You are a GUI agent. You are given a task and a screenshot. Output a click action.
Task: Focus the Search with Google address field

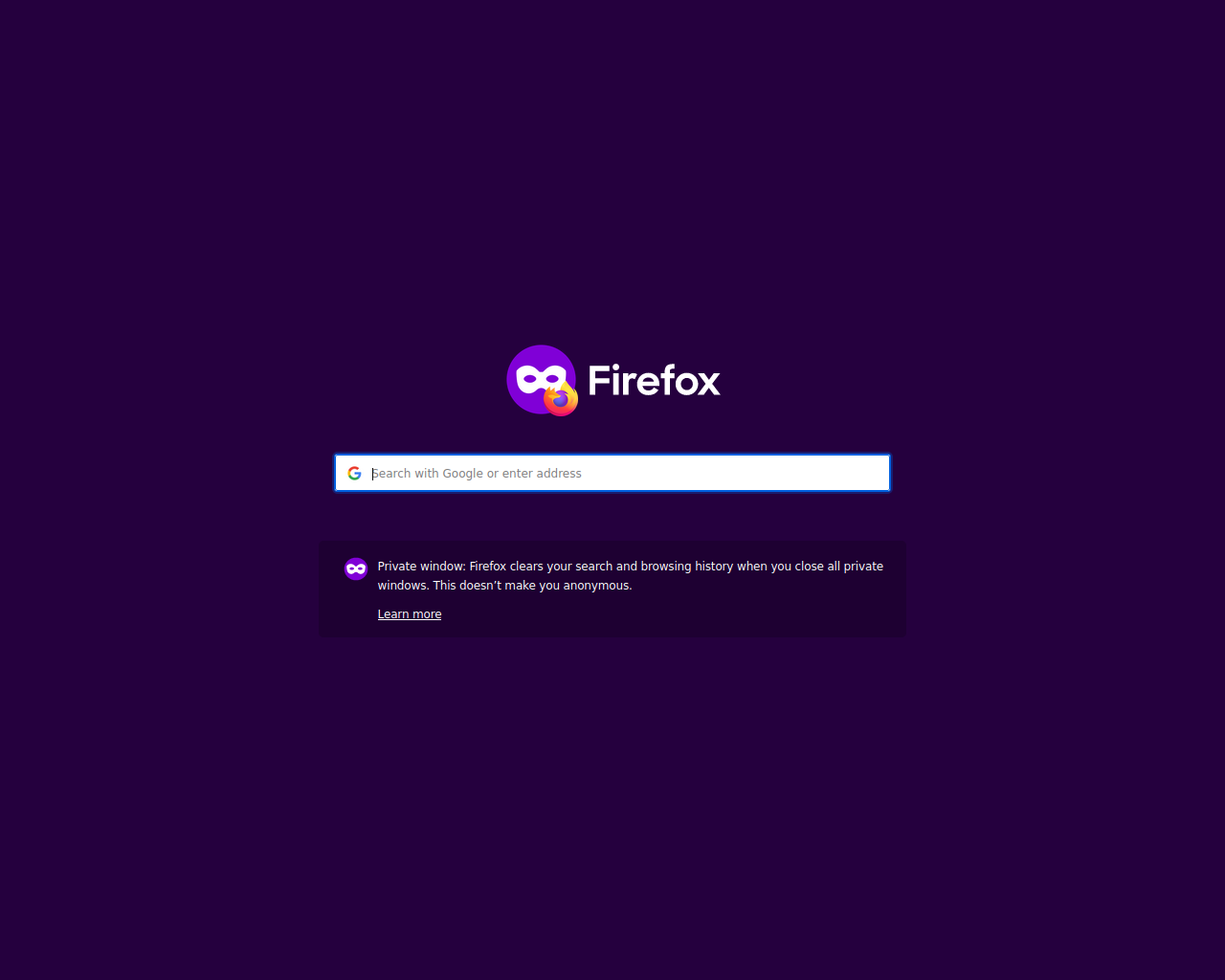click(x=612, y=473)
